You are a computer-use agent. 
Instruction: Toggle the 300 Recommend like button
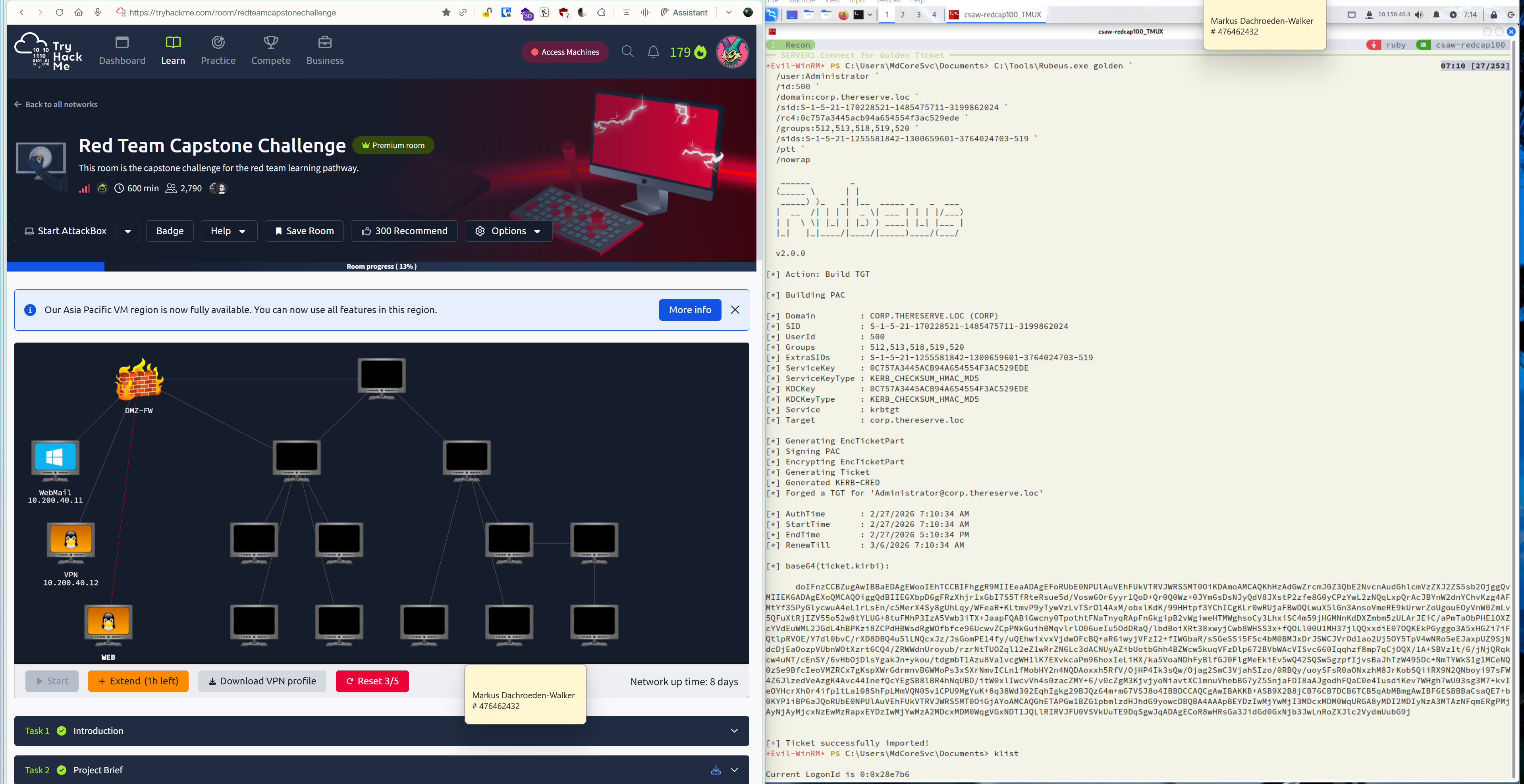tap(404, 231)
